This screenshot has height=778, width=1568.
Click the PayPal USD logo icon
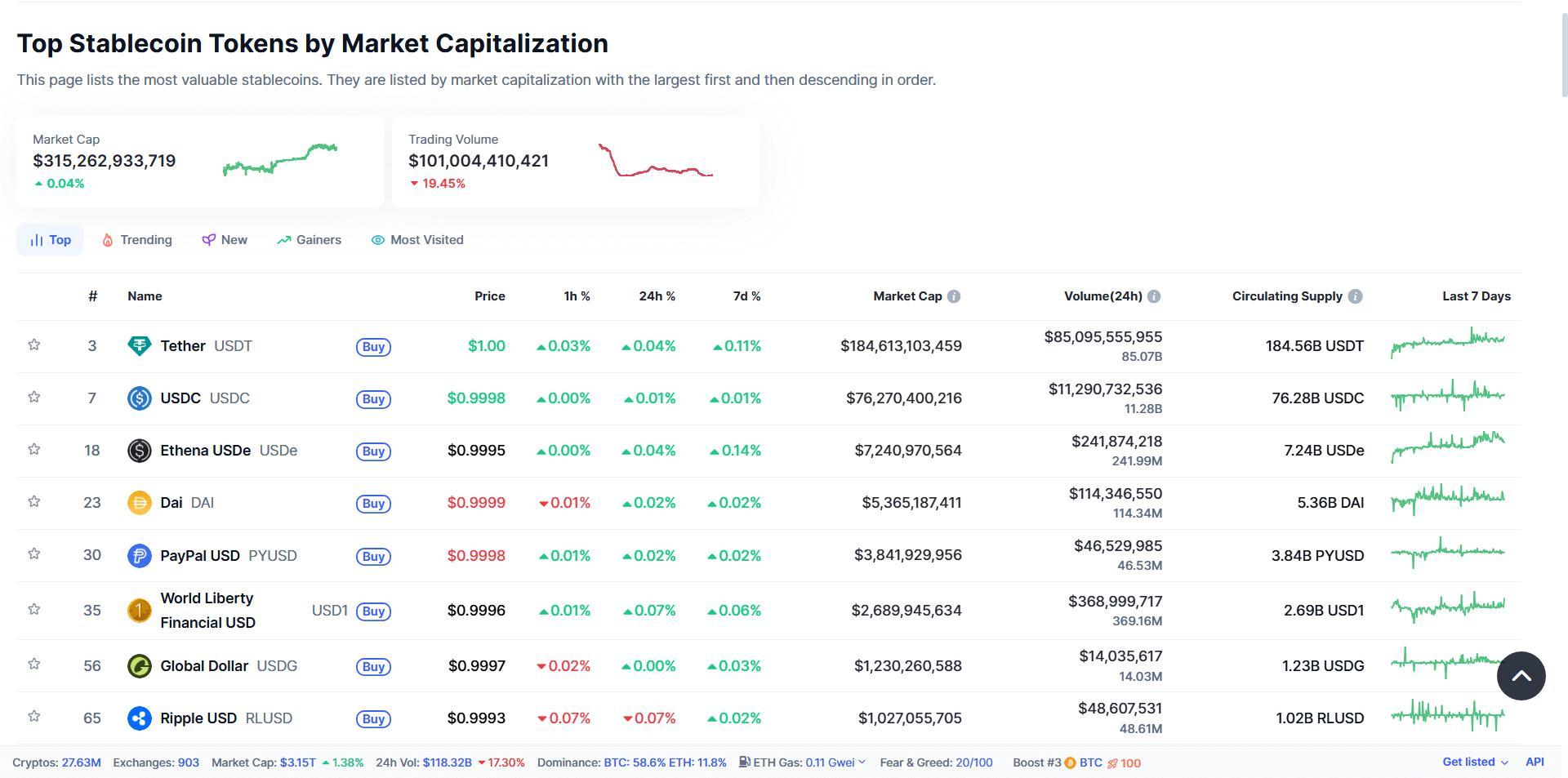(140, 556)
